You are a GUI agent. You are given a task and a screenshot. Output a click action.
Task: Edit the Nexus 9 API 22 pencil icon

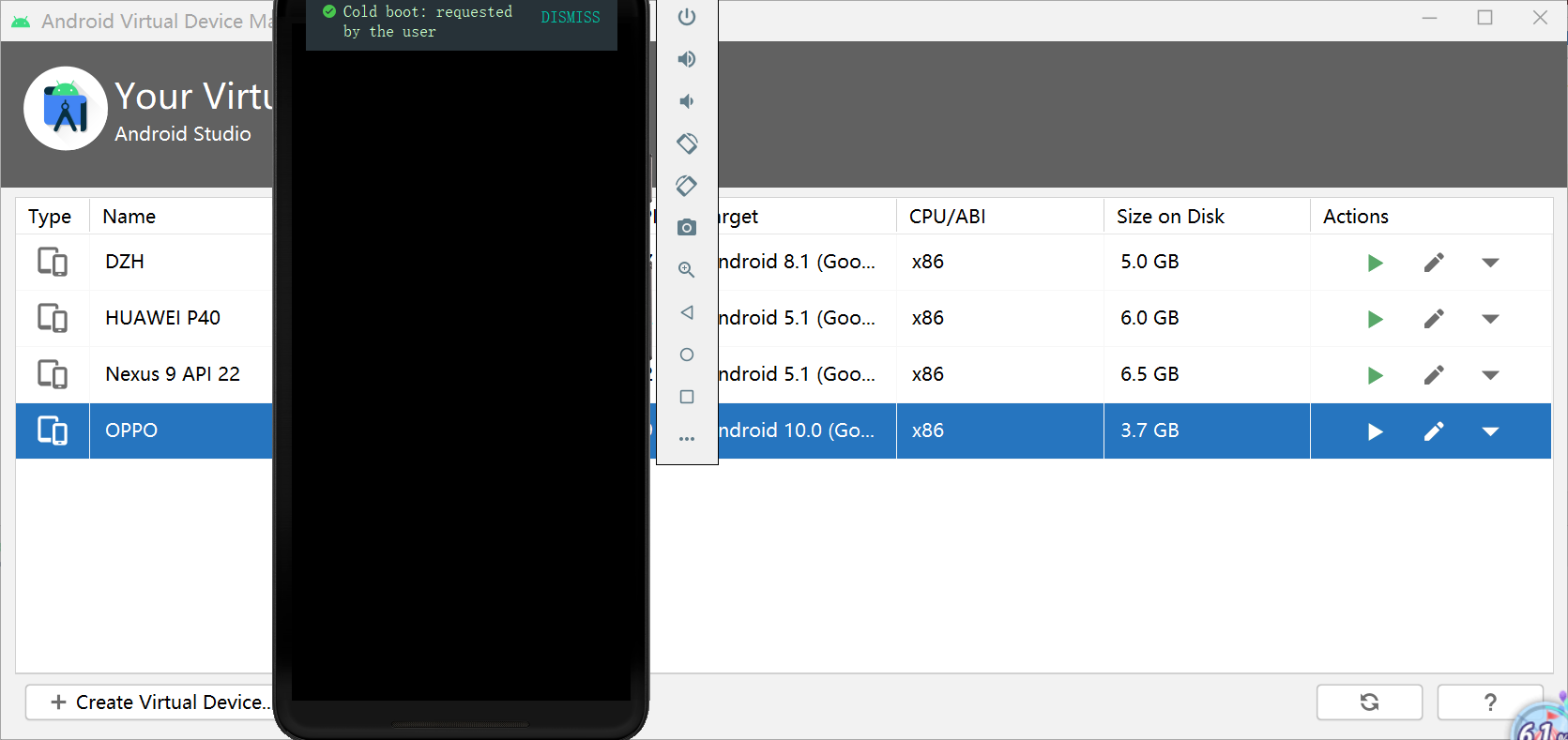tap(1434, 375)
